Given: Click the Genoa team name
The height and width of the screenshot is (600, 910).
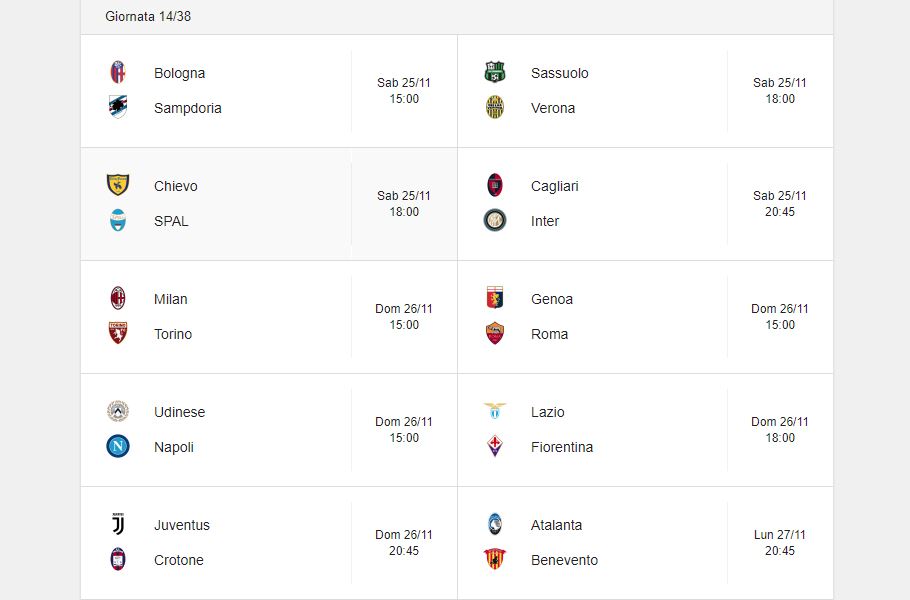Looking at the screenshot, I should tap(552, 299).
